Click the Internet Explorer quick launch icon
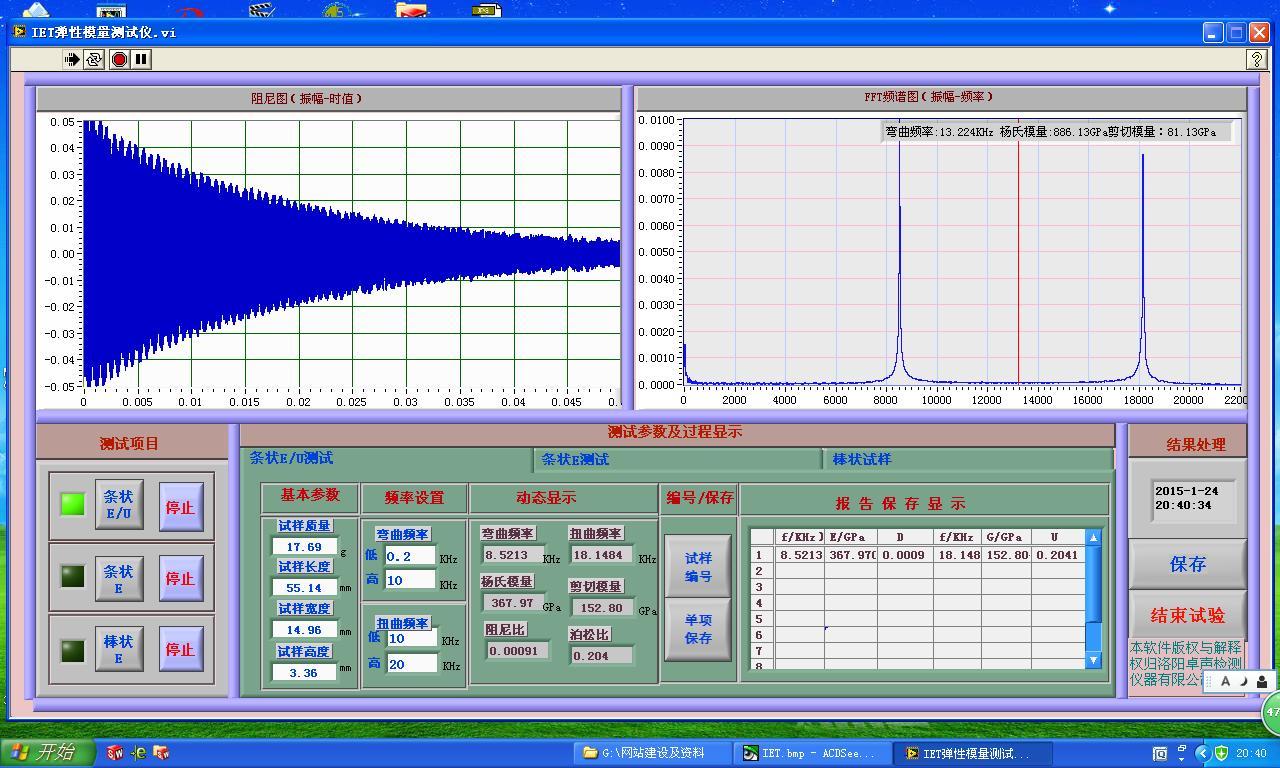 coord(139,753)
